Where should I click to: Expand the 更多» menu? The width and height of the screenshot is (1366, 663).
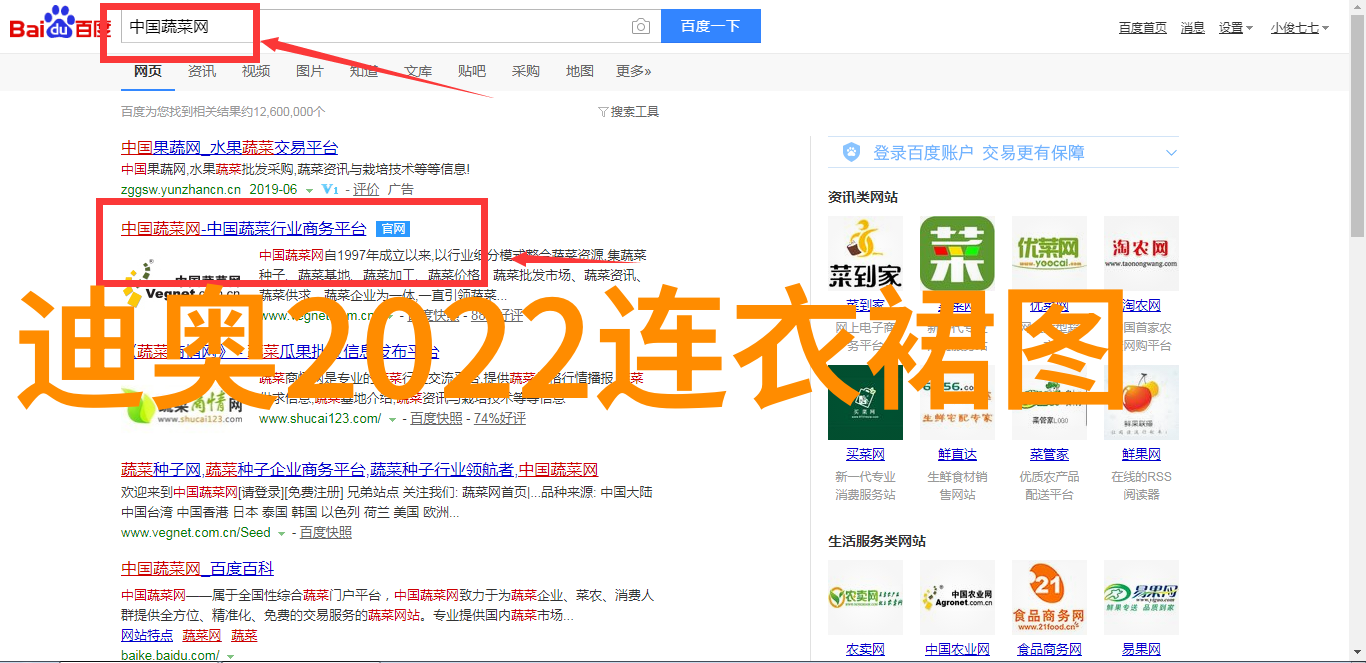[x=633, y=71]
